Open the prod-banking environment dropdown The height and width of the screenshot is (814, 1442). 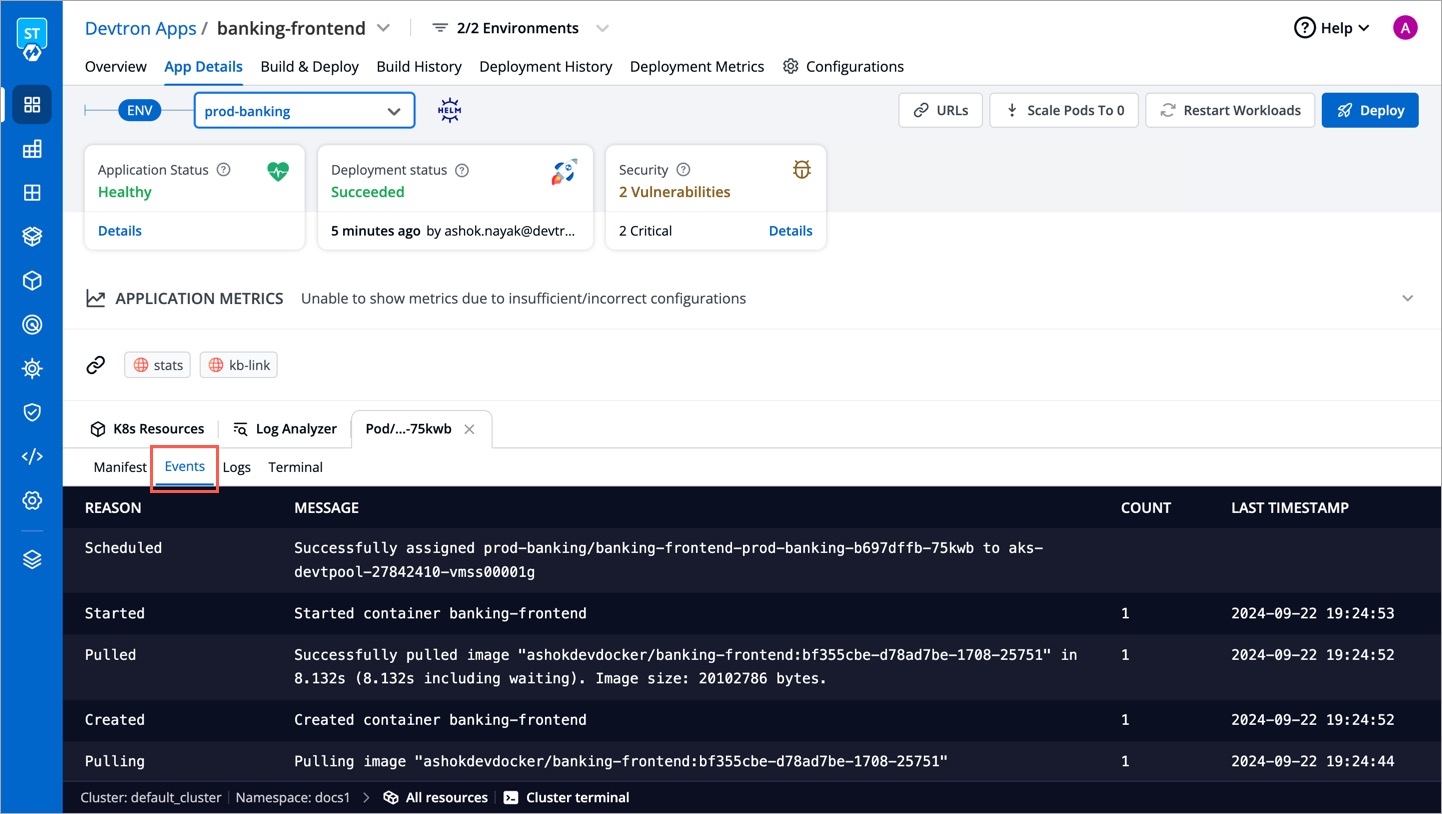304,111
